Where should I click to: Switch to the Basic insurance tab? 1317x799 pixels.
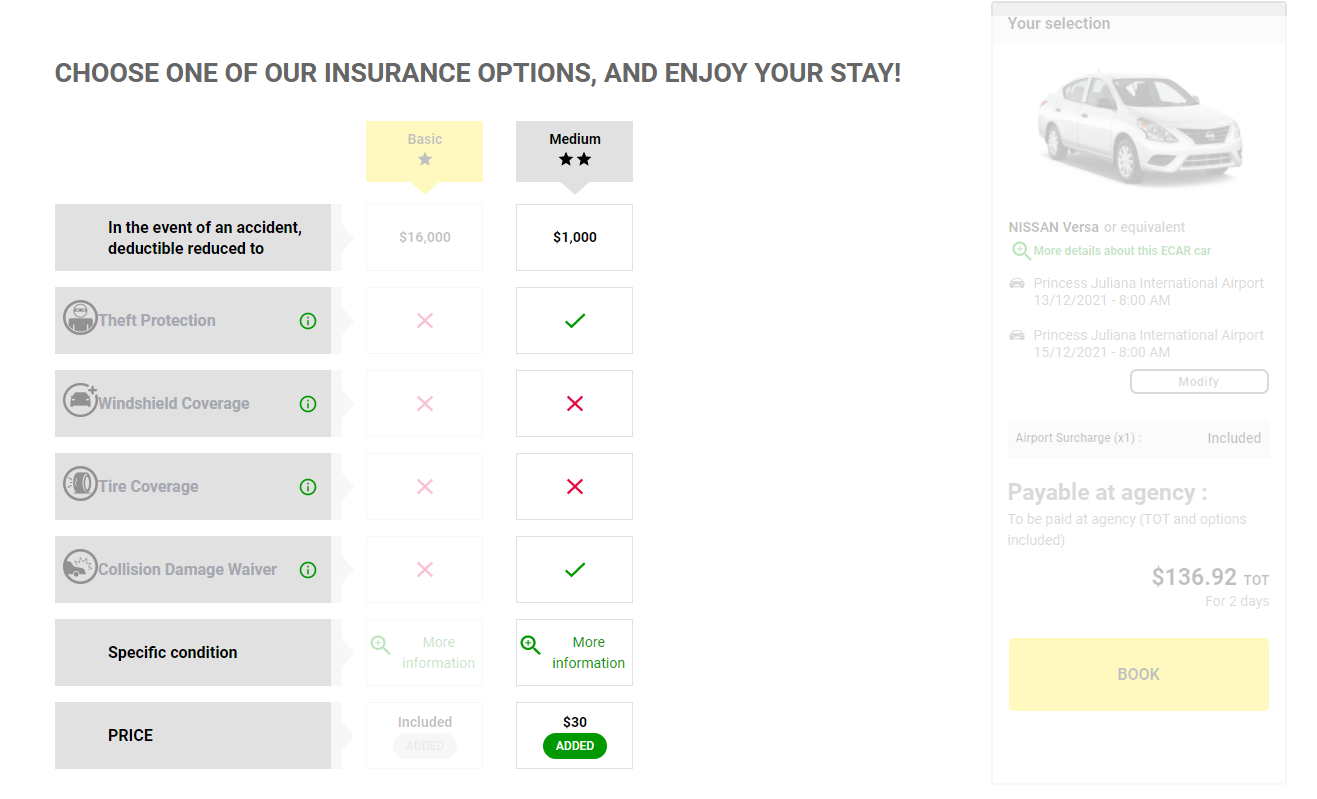[424, 150]
